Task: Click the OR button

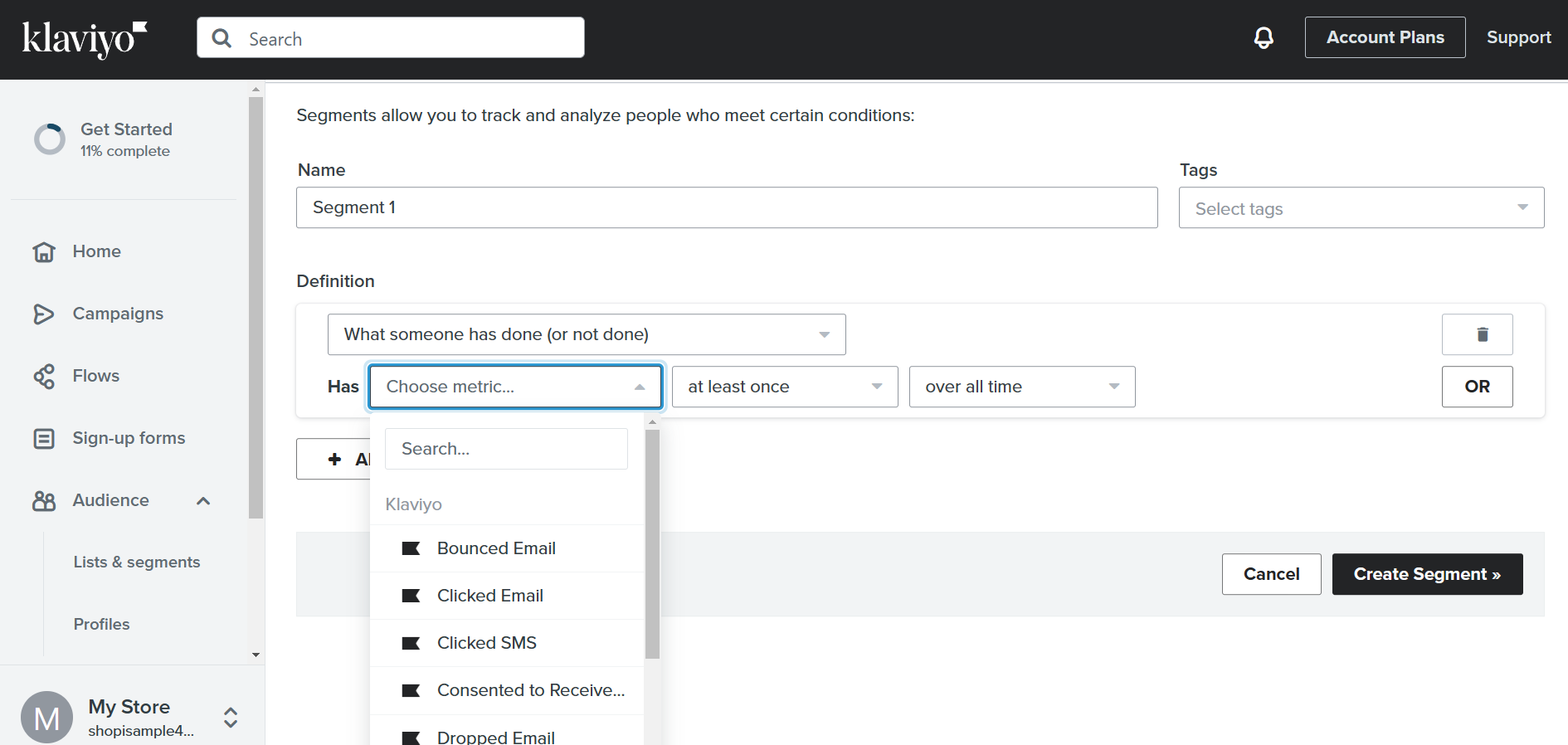Action: click(x=1477, y=387)
